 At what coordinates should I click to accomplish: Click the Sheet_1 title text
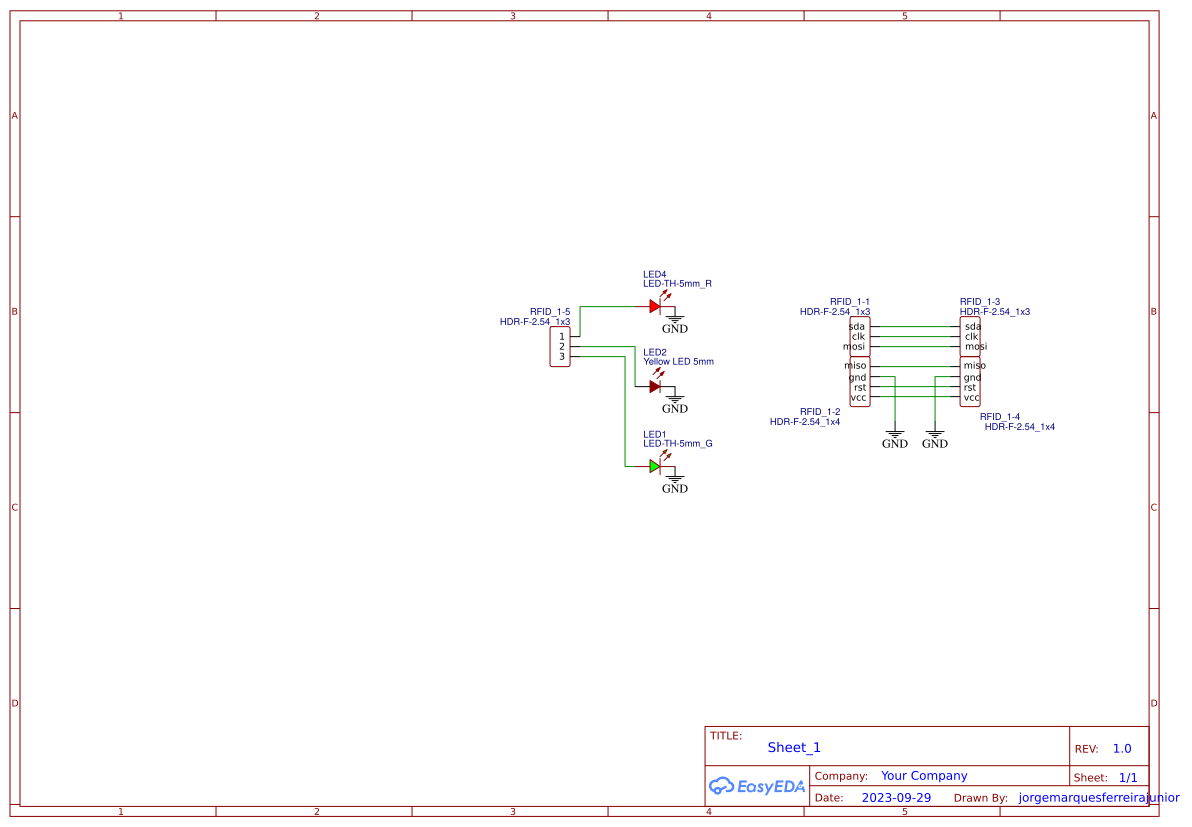794,747
